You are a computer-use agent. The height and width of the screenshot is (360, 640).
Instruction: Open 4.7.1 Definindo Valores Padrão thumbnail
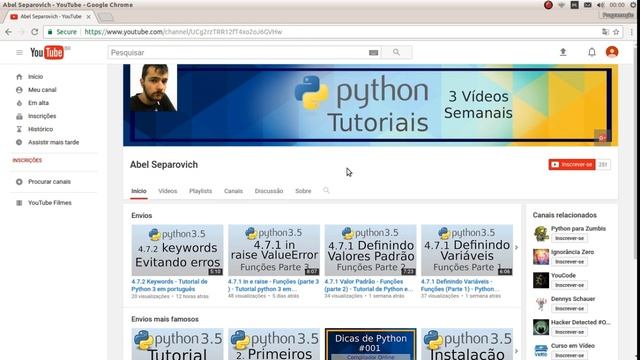(x=371, y=250)
